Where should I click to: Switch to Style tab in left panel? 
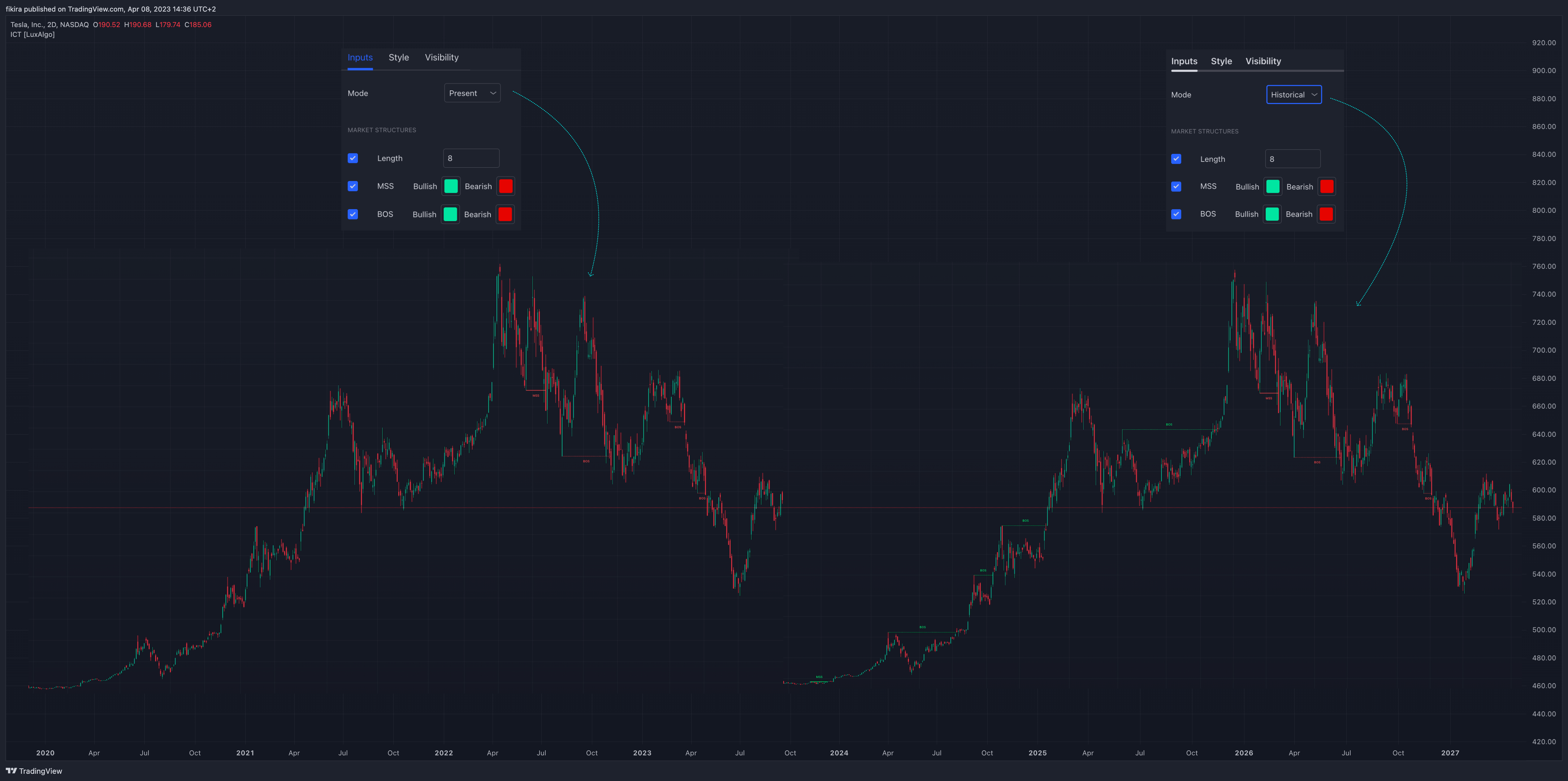[399, 57]
